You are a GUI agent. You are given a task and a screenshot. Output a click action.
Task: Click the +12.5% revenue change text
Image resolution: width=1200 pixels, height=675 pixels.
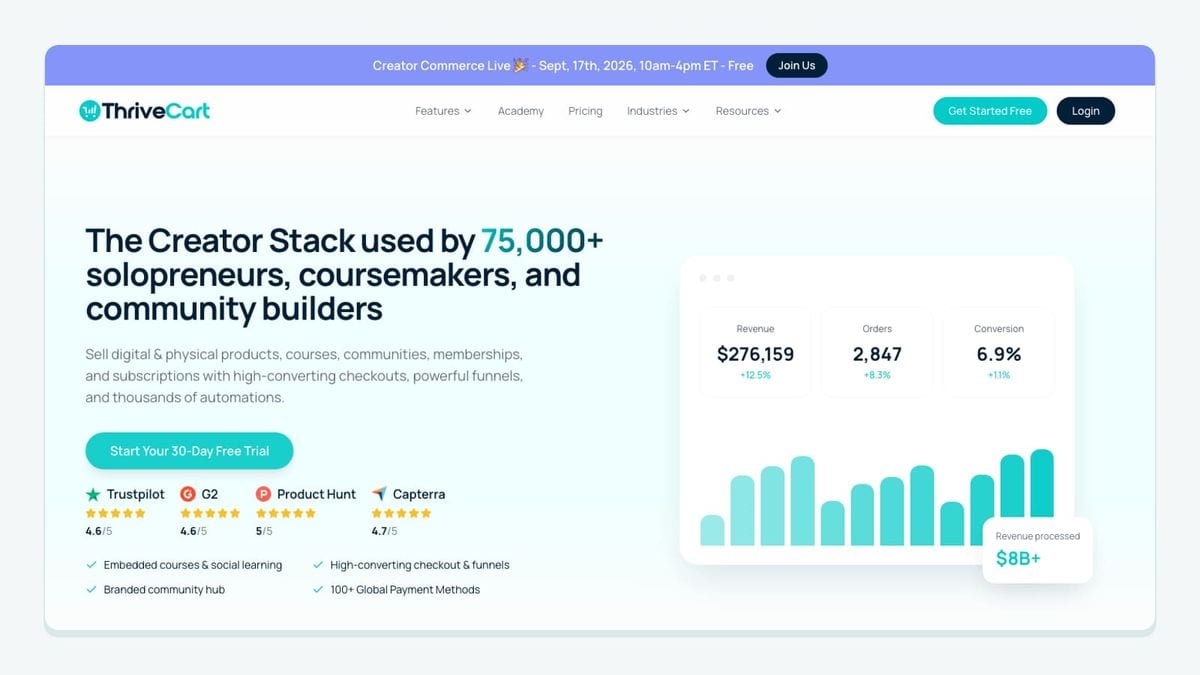pyautogui.click(x=755, y=375)
